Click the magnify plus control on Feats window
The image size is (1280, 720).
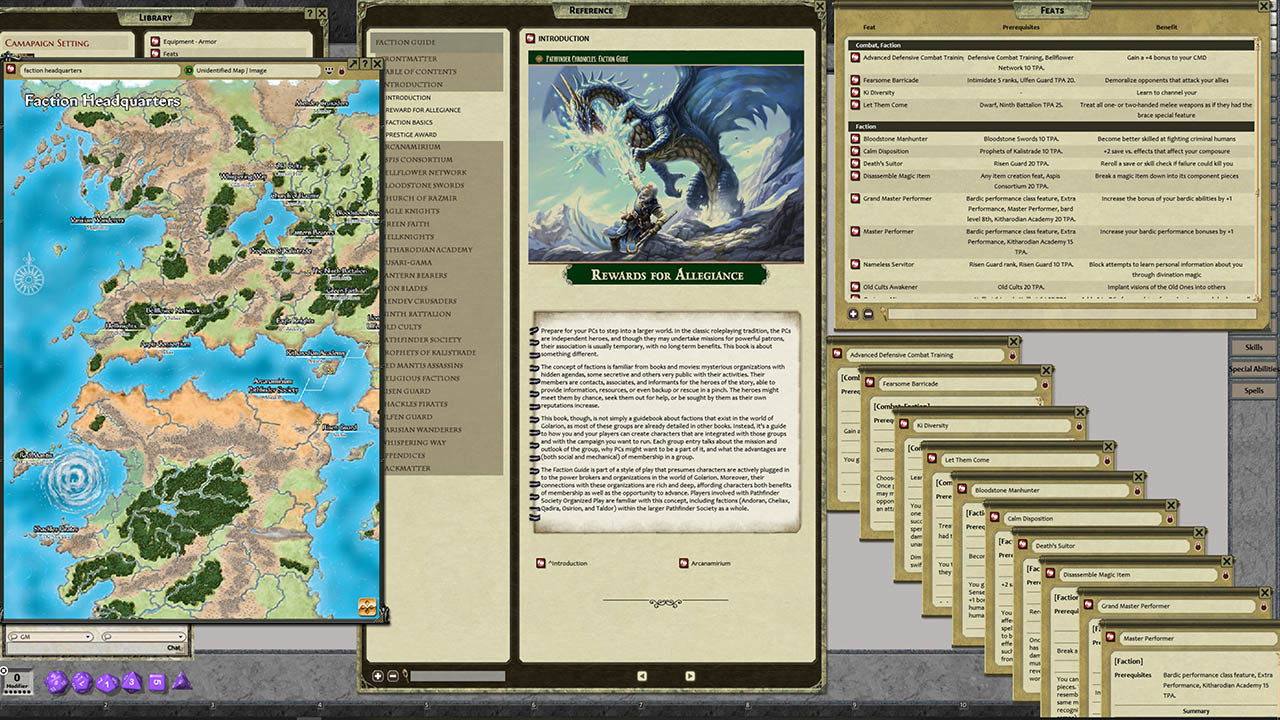click(x=852, y=313)
